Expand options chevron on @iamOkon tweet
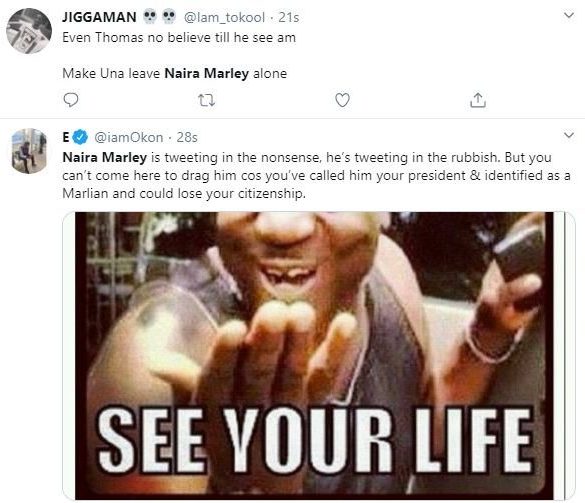This screenshot has height=503, width=585. click(569, 135)
